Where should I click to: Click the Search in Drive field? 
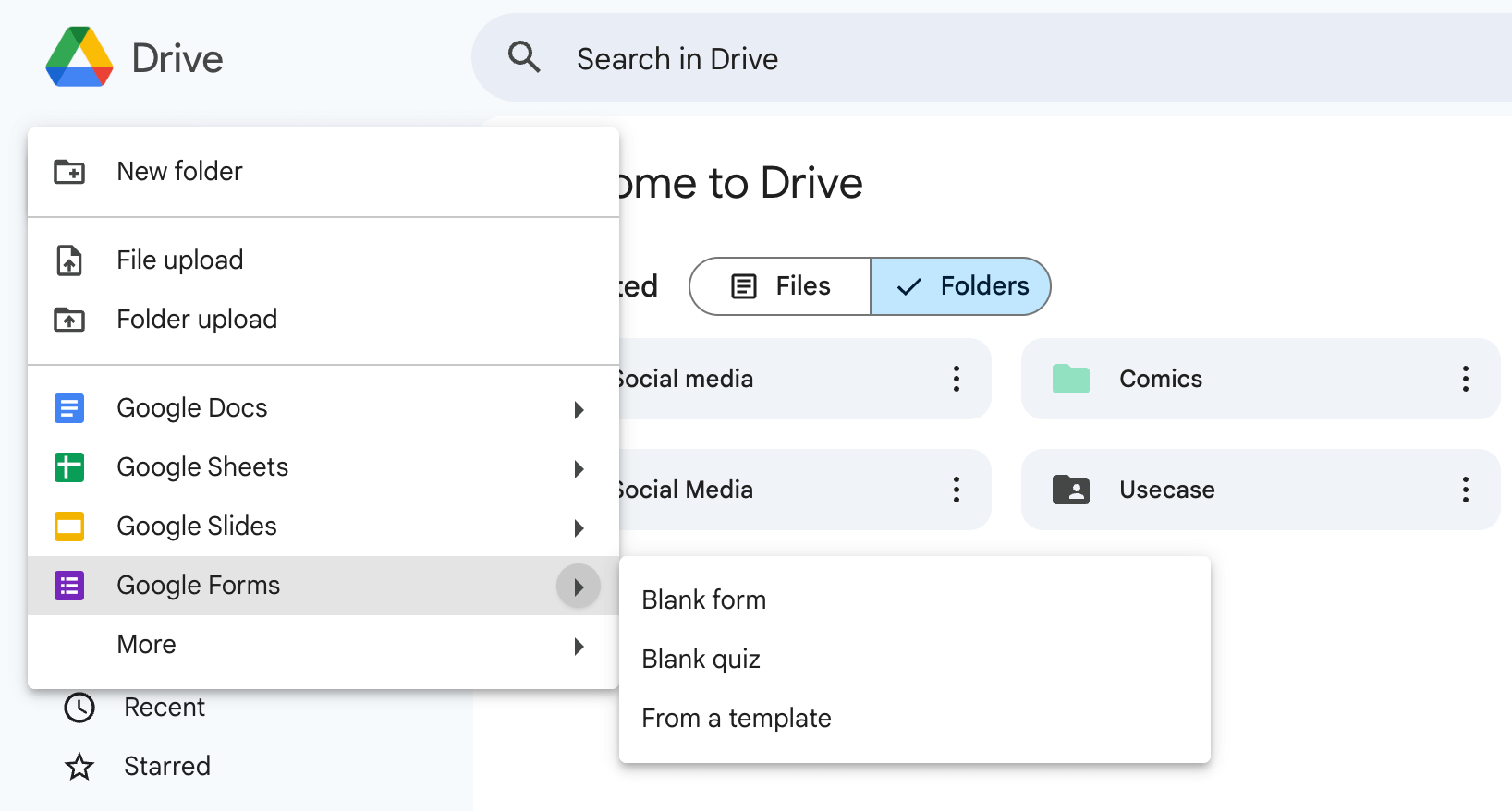point(992,57)
